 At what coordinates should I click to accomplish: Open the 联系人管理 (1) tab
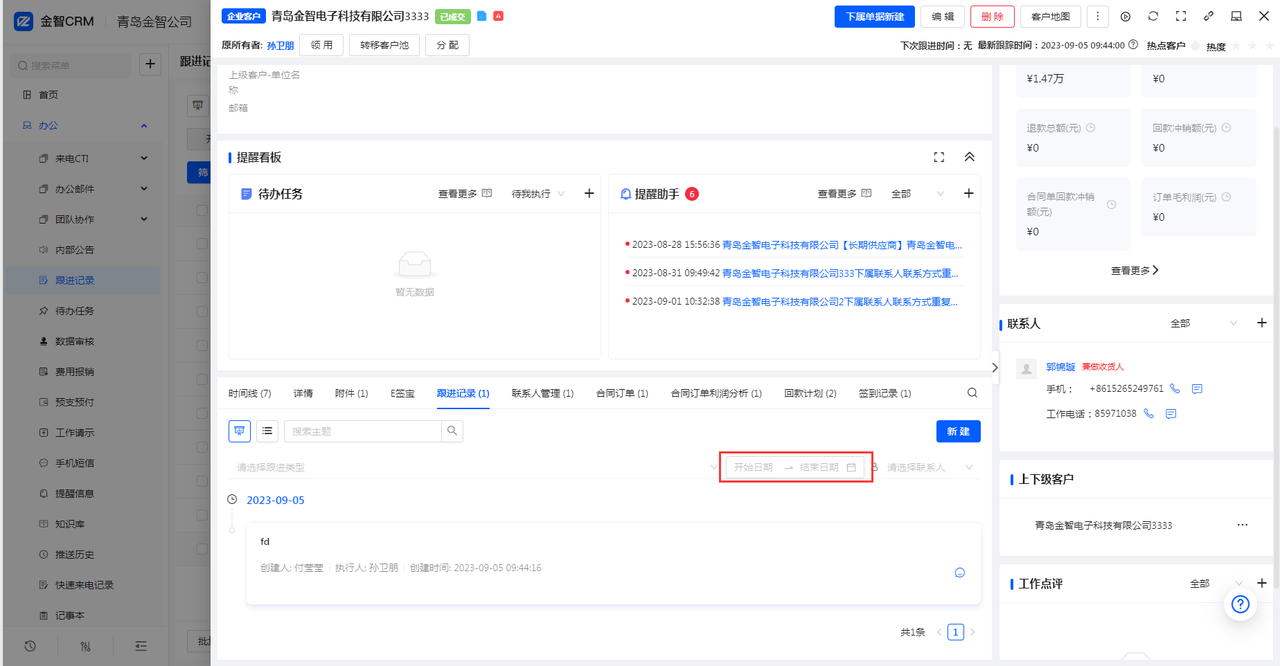coord(542,394)
